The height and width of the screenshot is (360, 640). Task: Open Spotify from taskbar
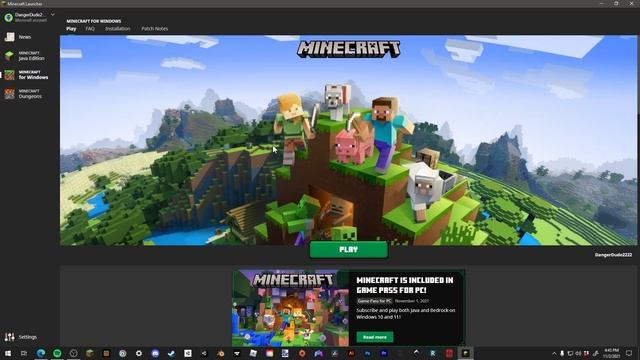click(57, 353)
